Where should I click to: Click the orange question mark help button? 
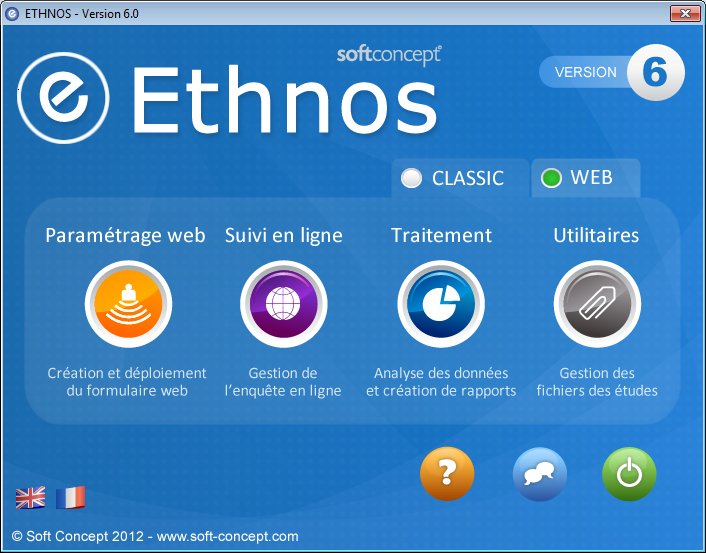pos(447,474)
